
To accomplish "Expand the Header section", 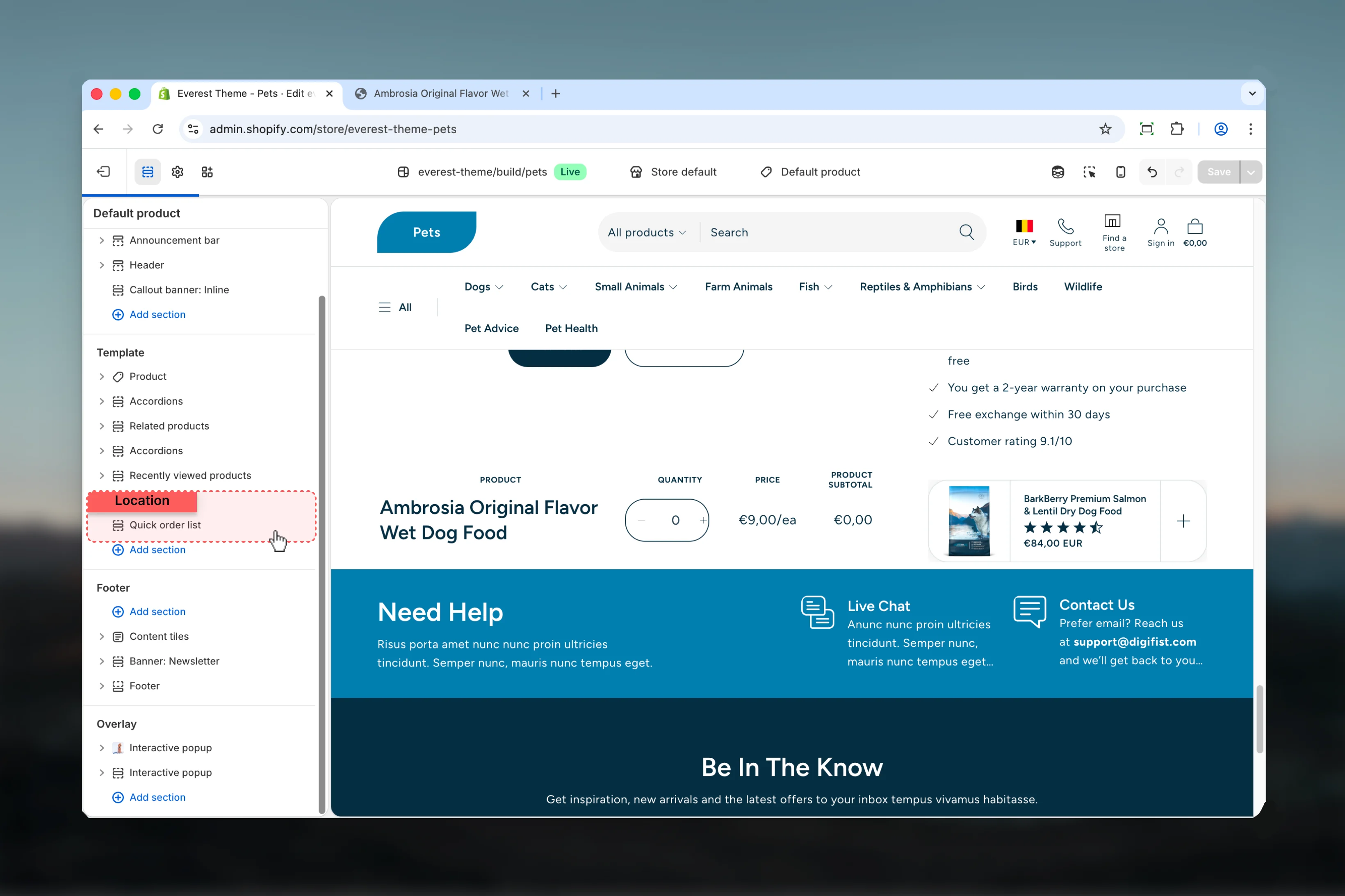I will pos(102,265).
